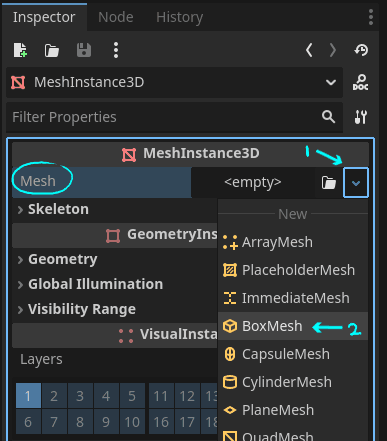Go to previous edited object
The height and width of the screenshot is (441, 387).
[309, 50]
